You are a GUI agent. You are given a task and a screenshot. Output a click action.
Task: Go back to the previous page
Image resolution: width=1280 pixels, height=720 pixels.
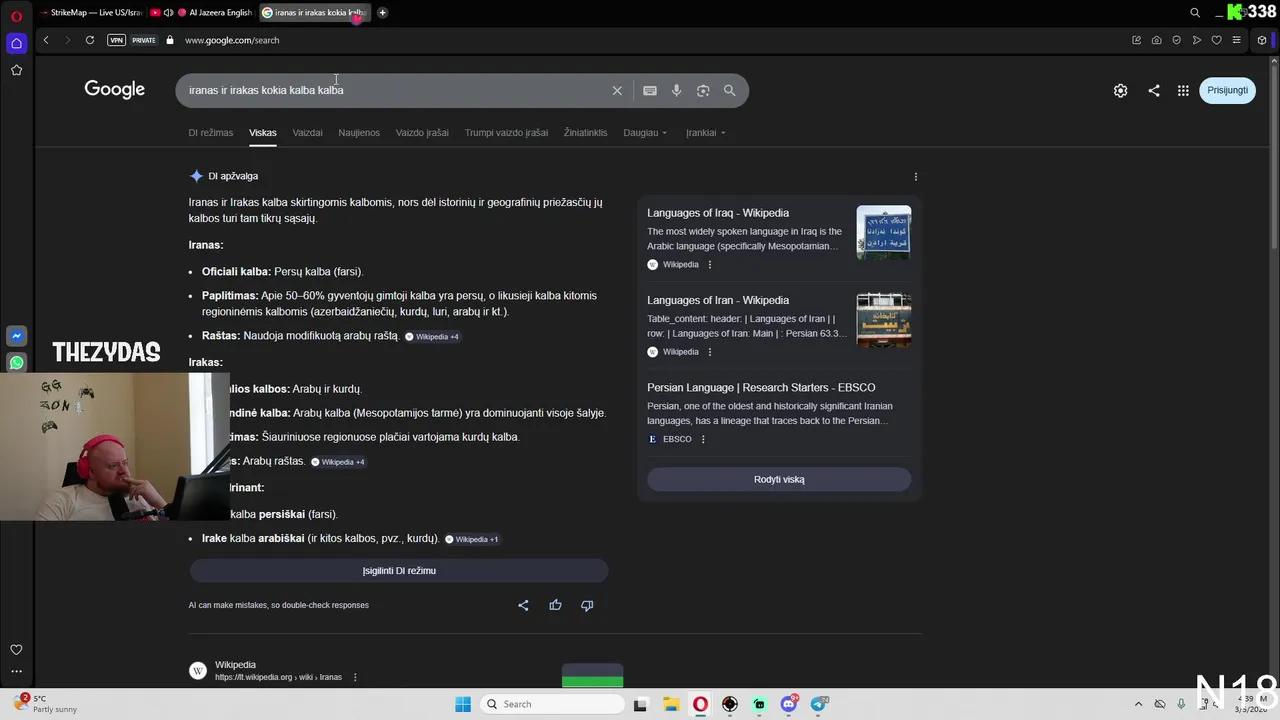click(x=46, y=40)
